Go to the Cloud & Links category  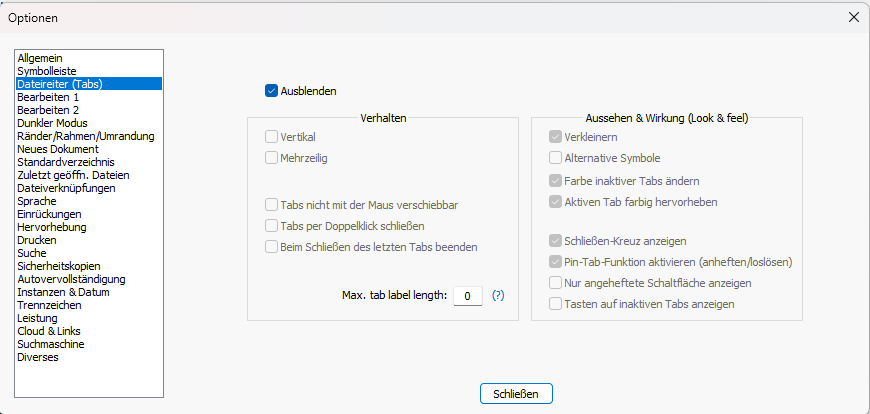(x=49, y=331)
